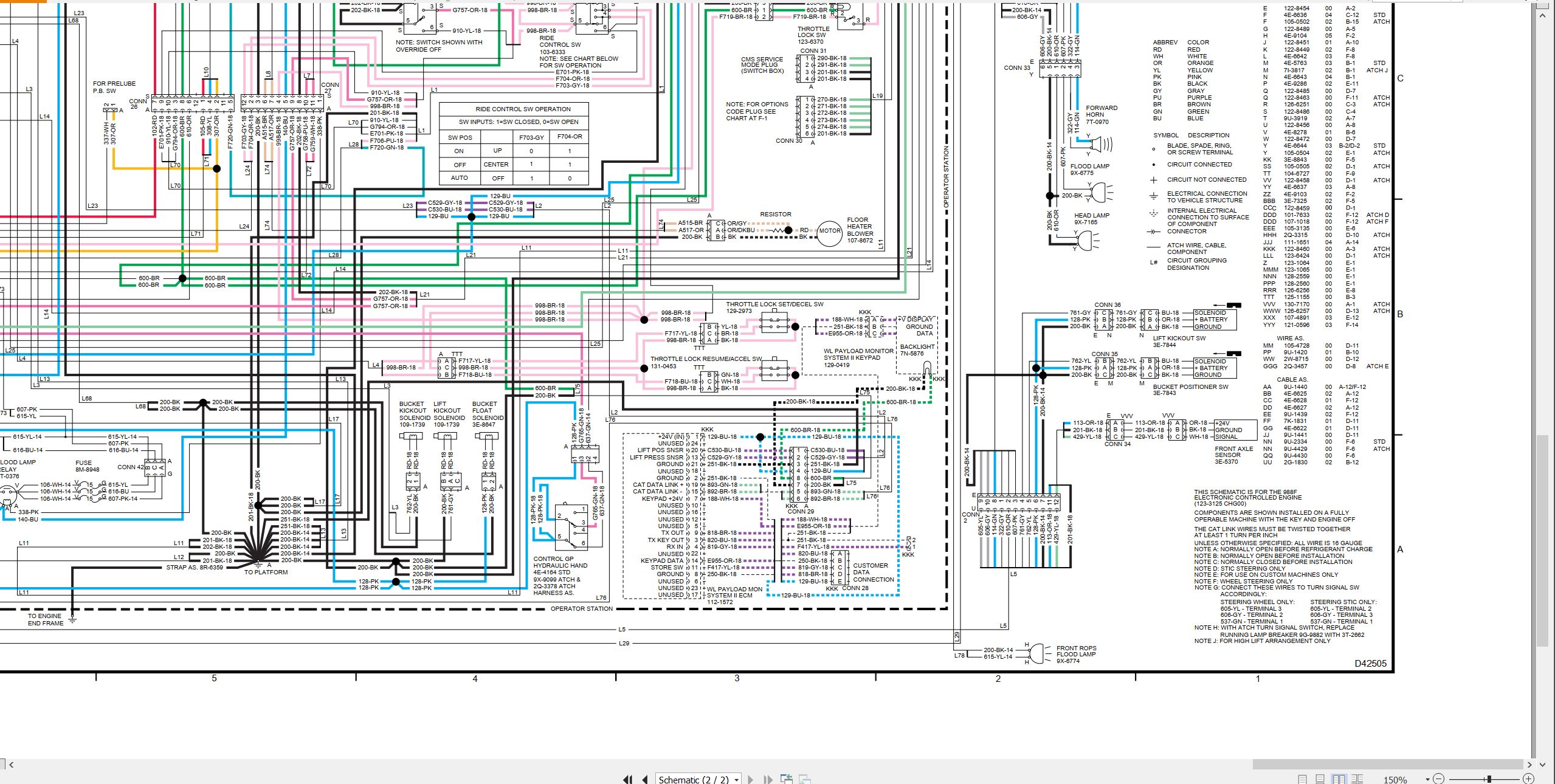This screenshot has width=1555, height=784.
Task: Click the THROTTLE LOCK RESUME/ACCEL SW label
Action: tap(706, 359)
